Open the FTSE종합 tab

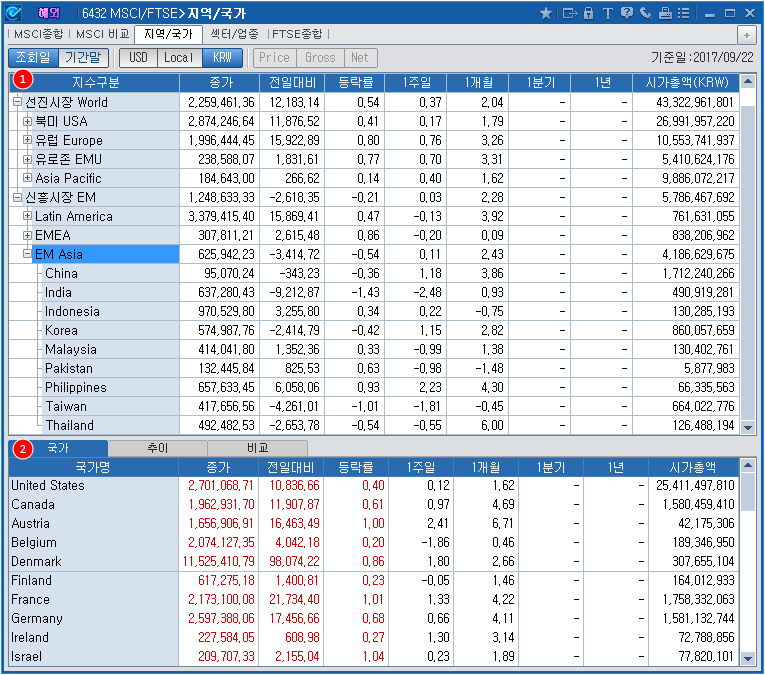(x=297, y=34)
